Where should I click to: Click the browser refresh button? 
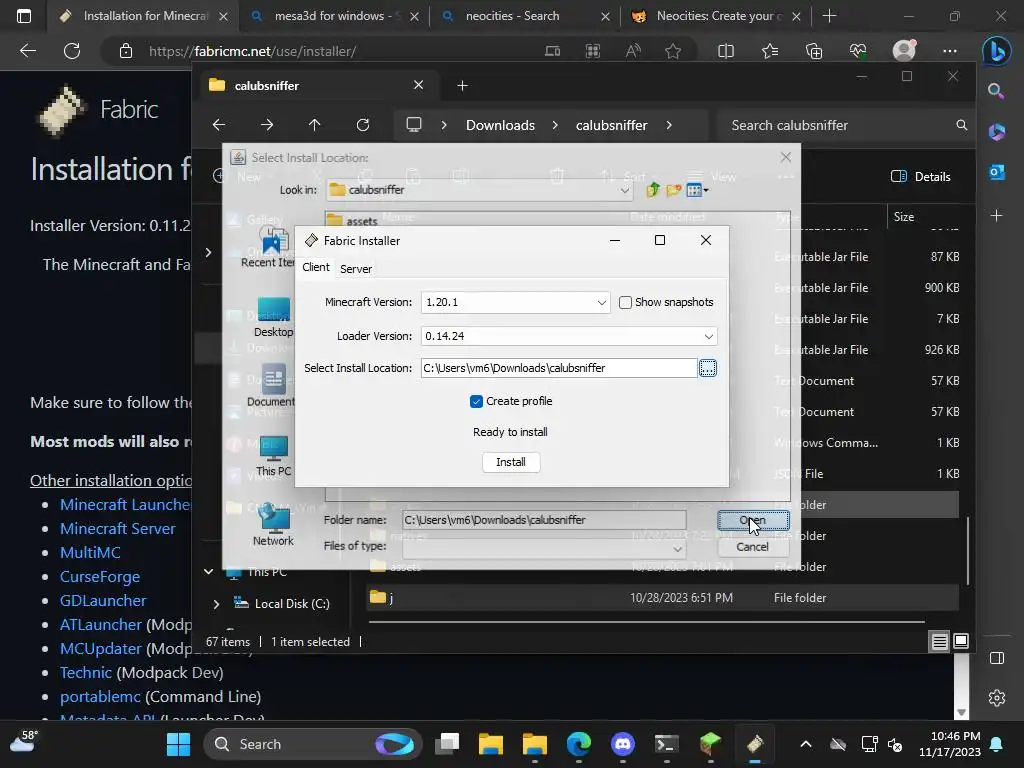[x=72, y=51]
